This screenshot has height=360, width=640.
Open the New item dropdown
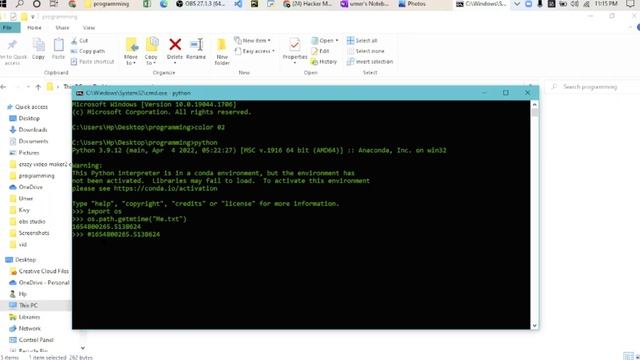tap(252, 40)
